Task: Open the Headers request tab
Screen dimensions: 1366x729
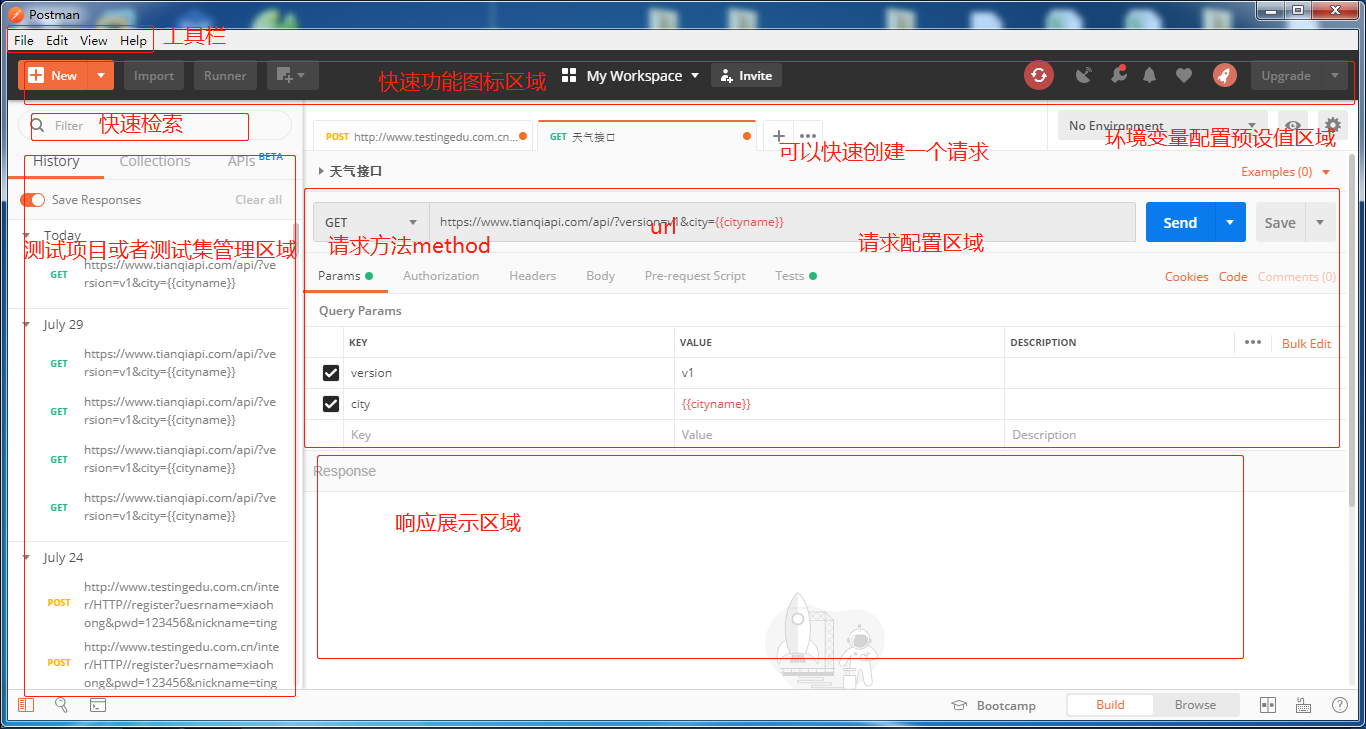Action: coord(532,276)
